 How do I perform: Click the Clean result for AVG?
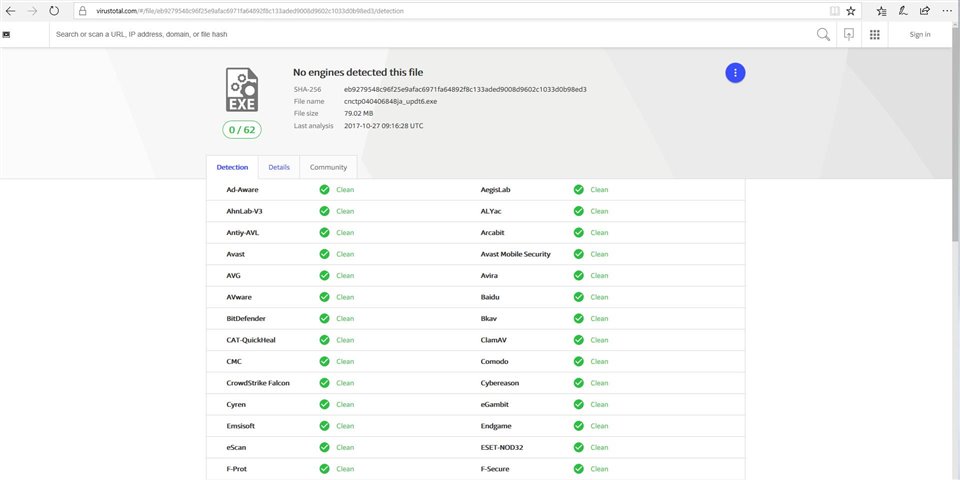coord(345,276)
